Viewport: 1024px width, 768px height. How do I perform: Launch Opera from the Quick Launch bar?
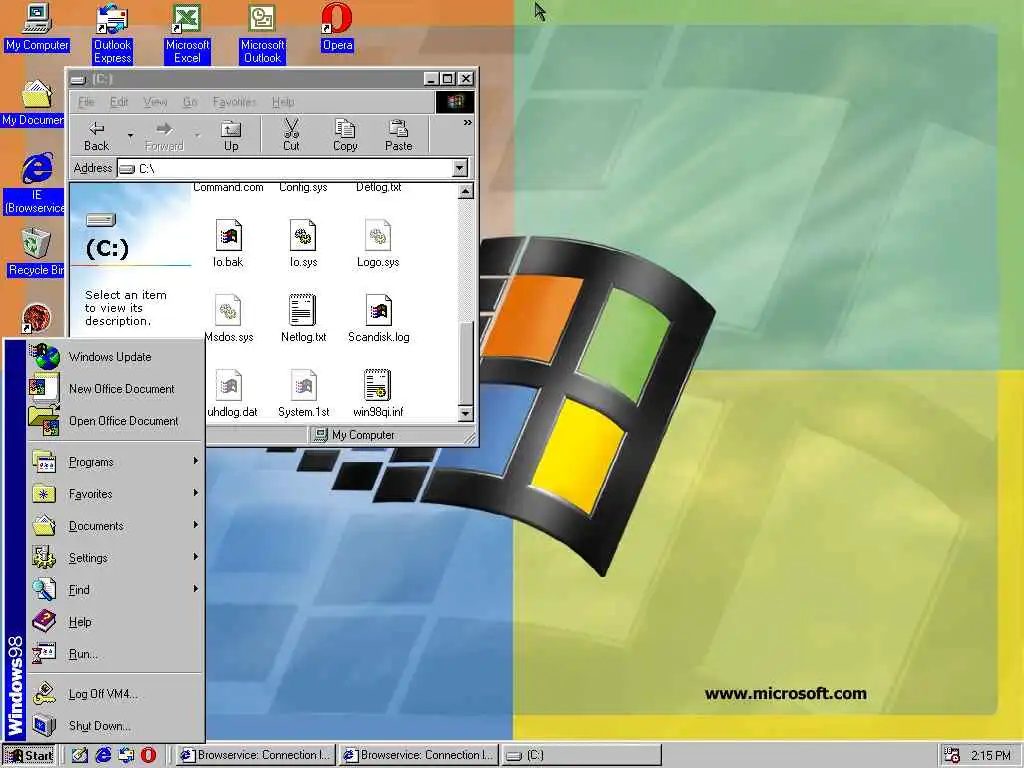pos(149,755)
